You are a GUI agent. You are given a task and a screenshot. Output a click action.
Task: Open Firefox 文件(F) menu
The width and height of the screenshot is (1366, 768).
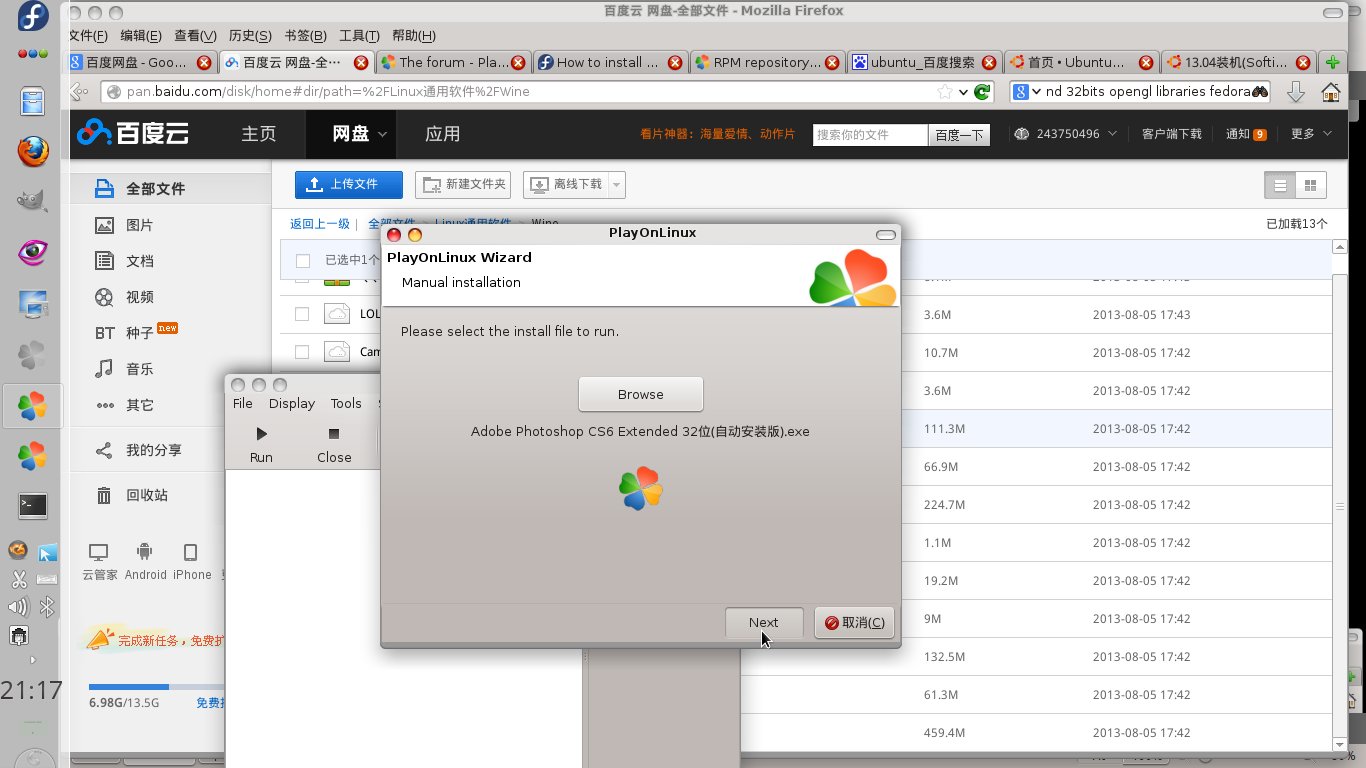coord(87,35)
